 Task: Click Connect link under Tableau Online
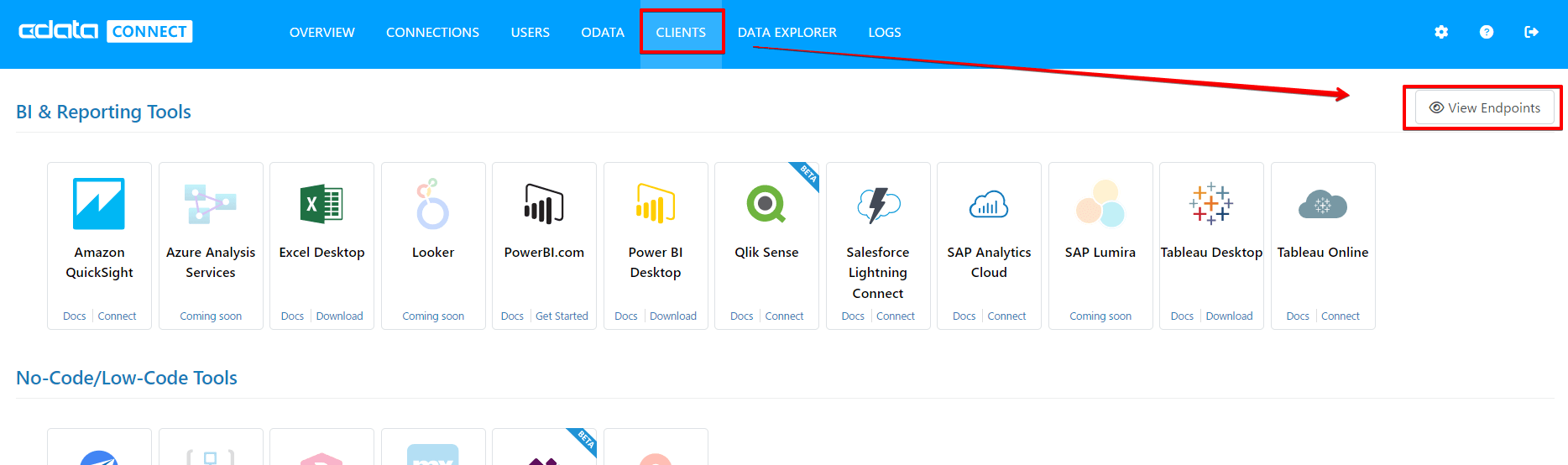tap(1341, 316)
